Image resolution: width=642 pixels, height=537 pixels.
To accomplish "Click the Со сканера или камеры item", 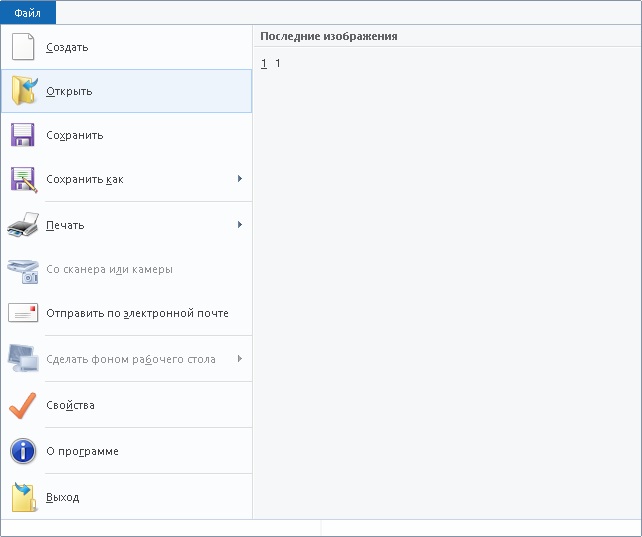I will (x=110, y=269).
